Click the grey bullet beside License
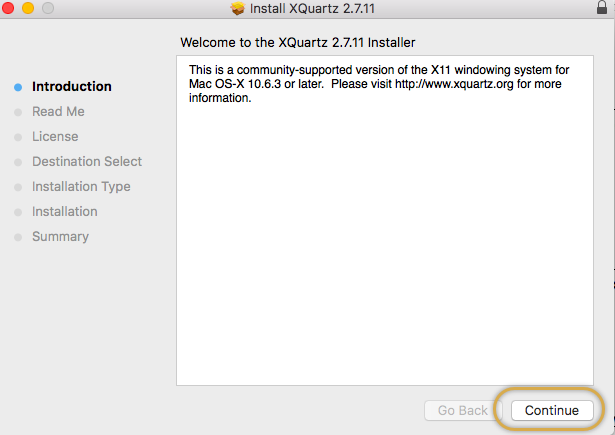The width and height of the screenshot is (615, 435). 18,137
